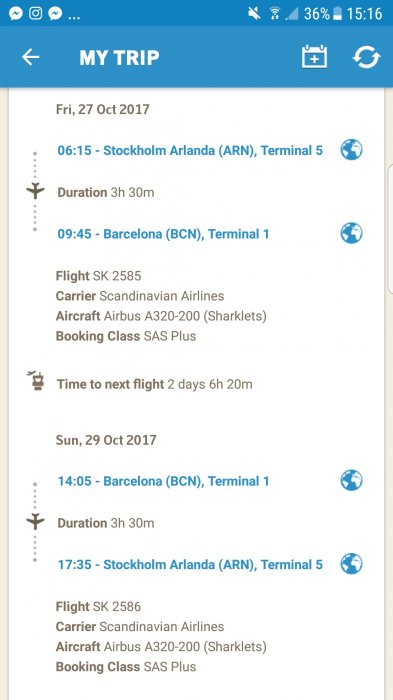393x700 pixels.
Task: Tap the Fri, 27 Oct 2017 date heading
Action: [102, 109]
